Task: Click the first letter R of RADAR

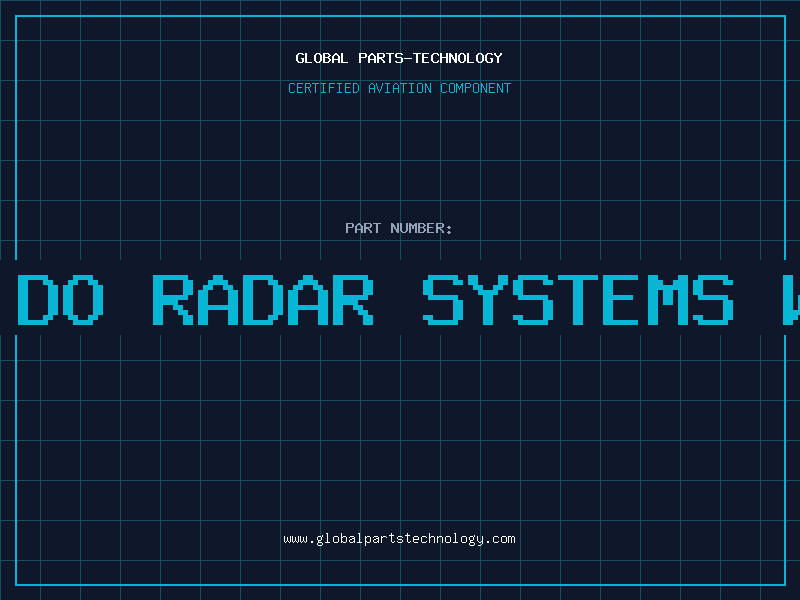Action: click(x=173, y=300)
